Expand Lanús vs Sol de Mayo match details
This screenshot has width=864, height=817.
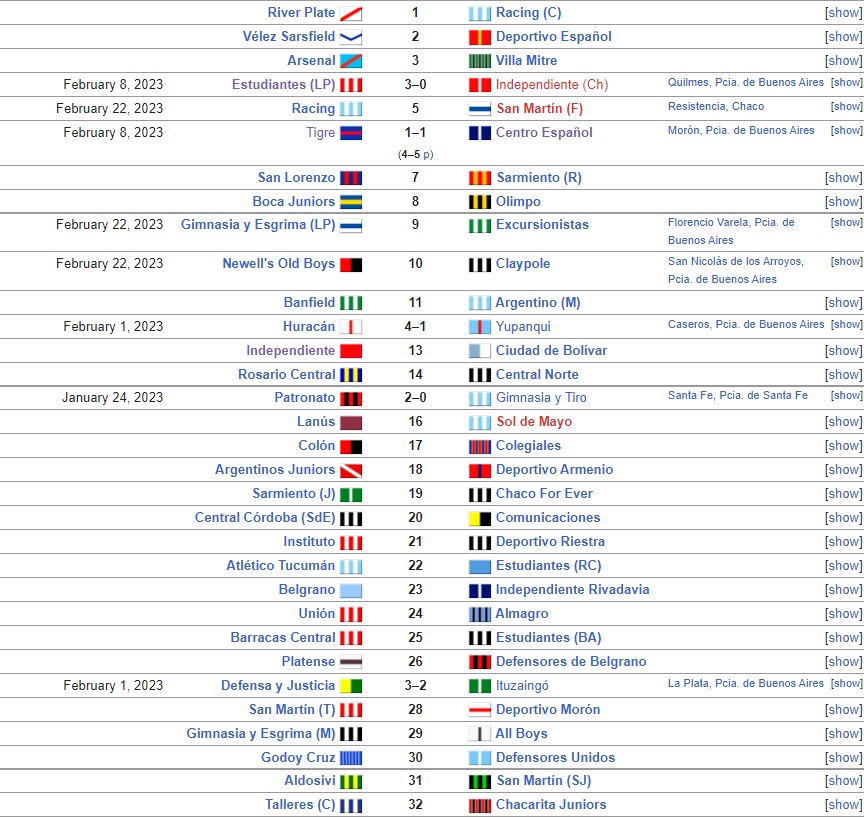[x=844, y=421]
